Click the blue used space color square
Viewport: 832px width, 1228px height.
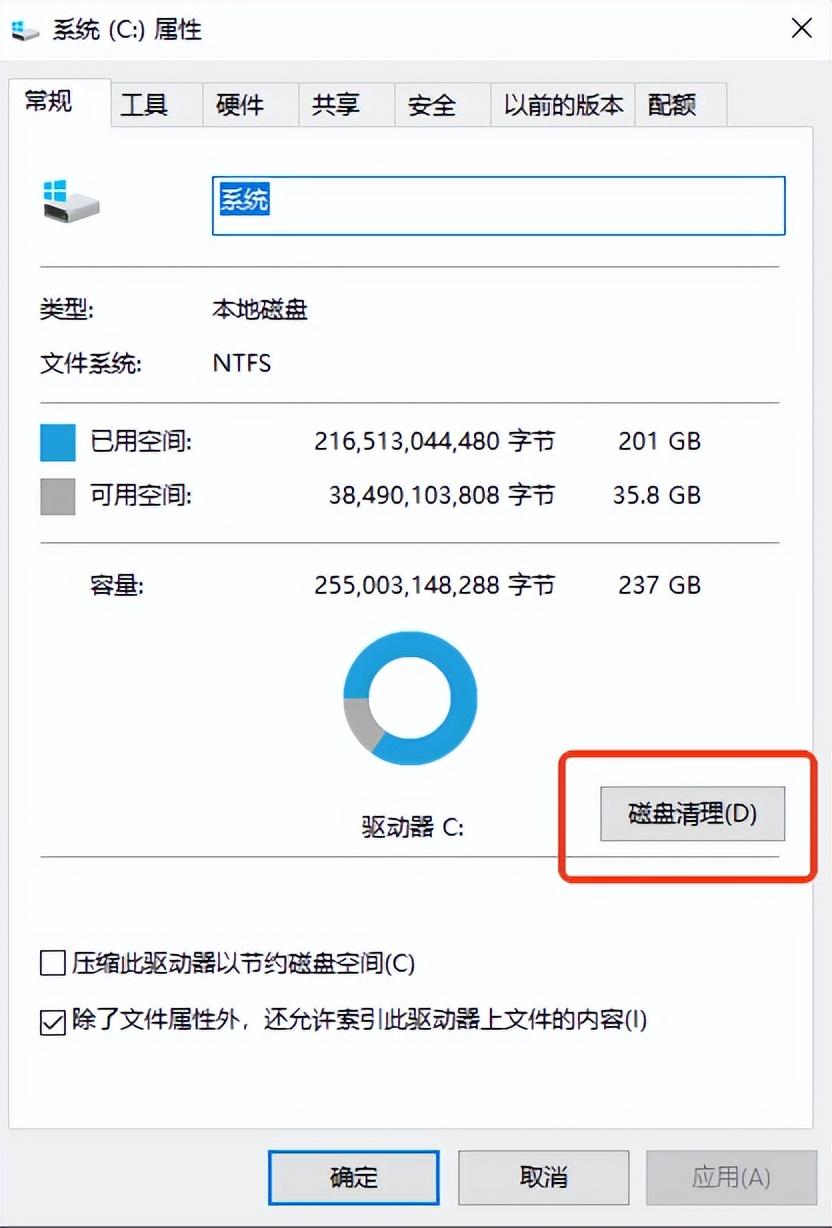coord(58,442)
